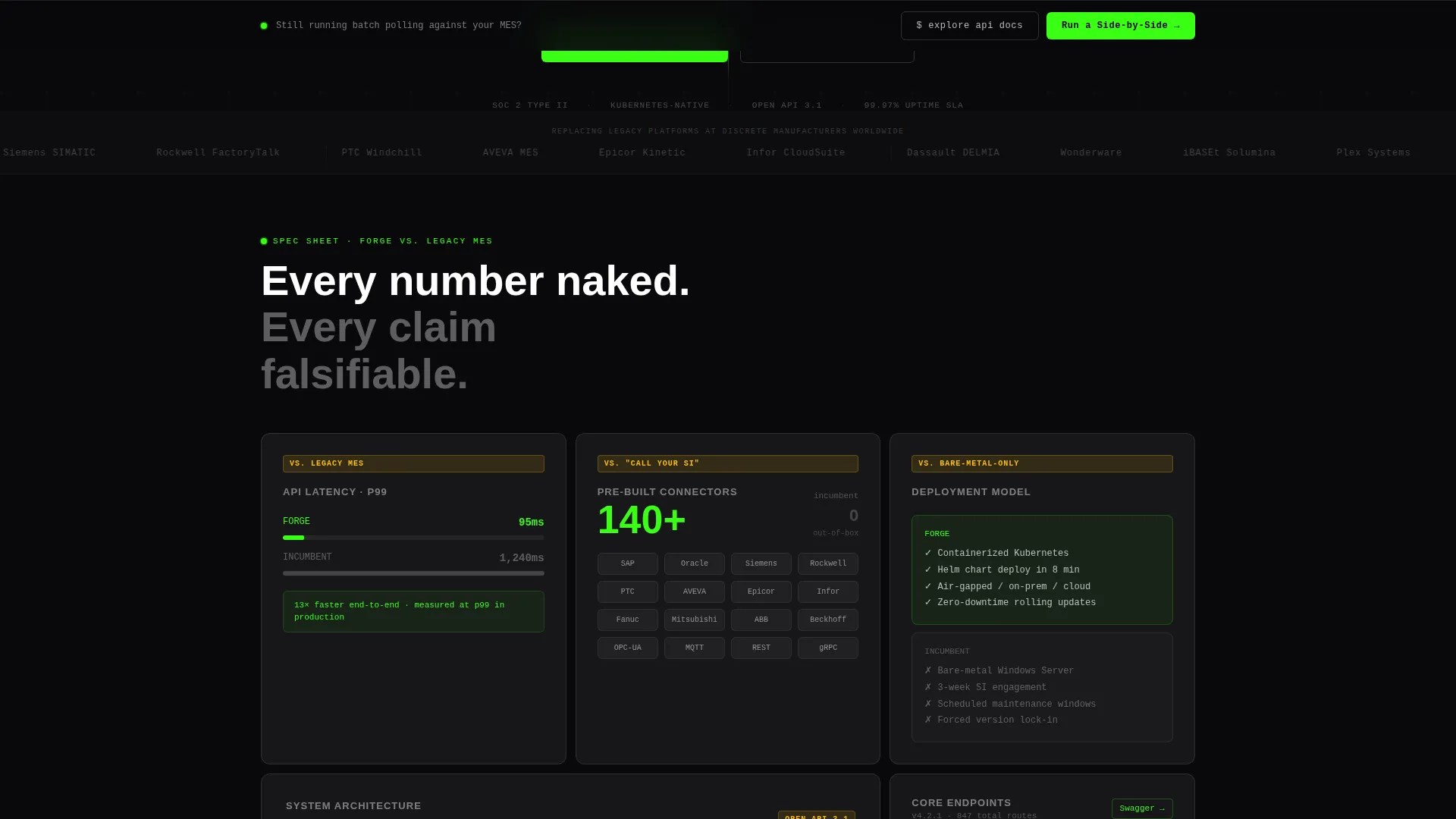Image resolution: width=1456 pixels, height=819 pixels.
Task: Click the 'SOC 2 TYPE II' badge text
Action: (529, 105)
